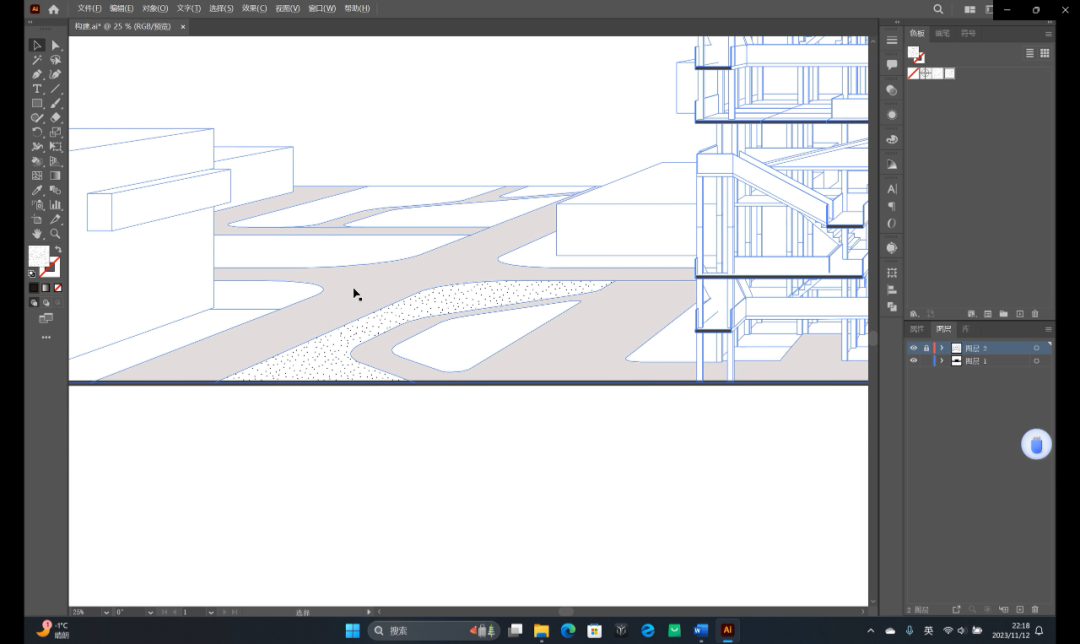Select the Paintbrush tool
The width and height of the screenshot is (1080, 644).
[x=56, y=103]
